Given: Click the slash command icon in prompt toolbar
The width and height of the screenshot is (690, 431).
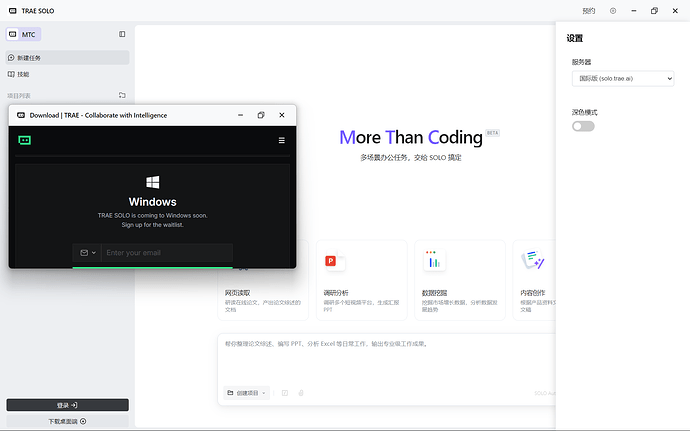Looking at the screenshot, I should point(285,393).
